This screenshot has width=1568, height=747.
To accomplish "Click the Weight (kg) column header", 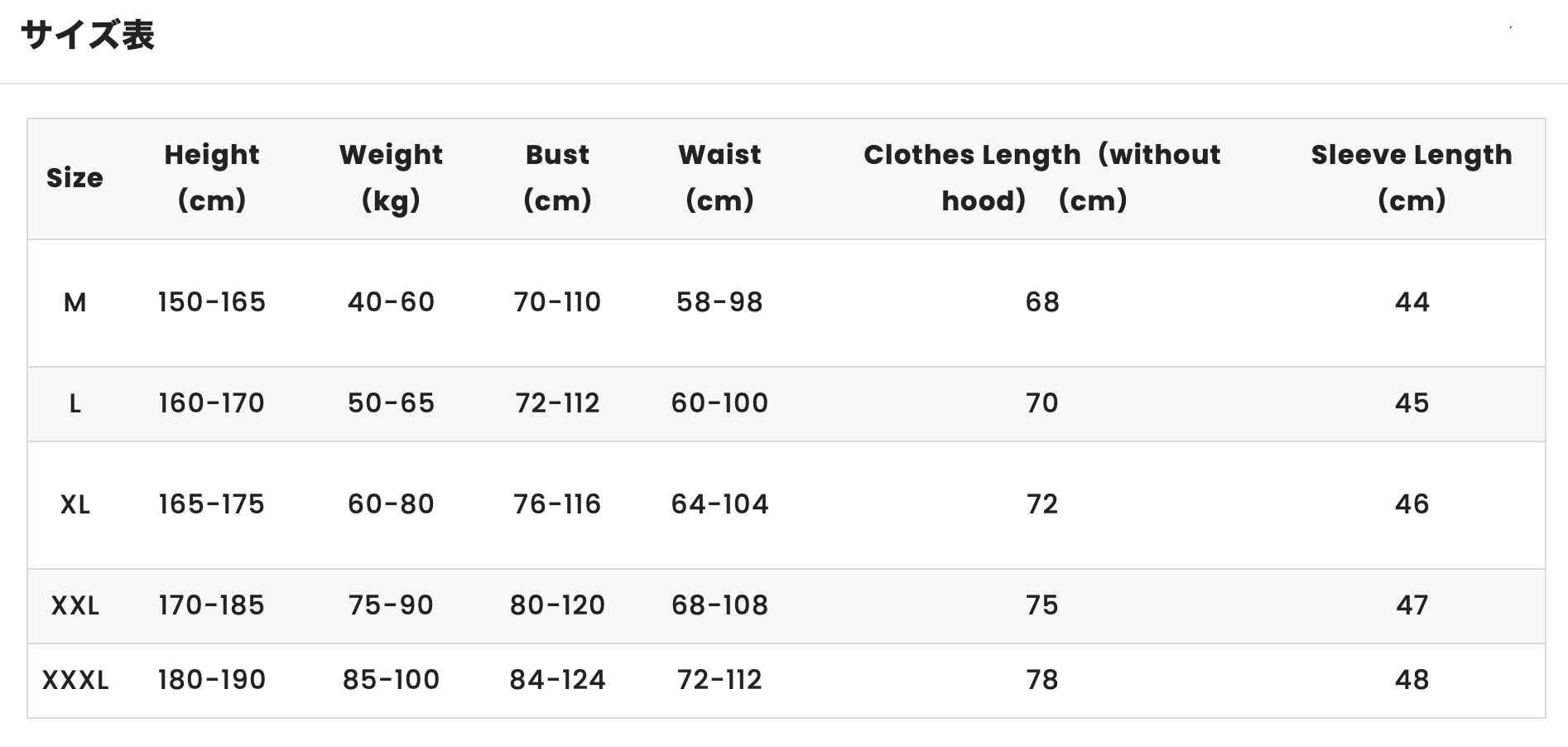I will [x=391, y=177].
